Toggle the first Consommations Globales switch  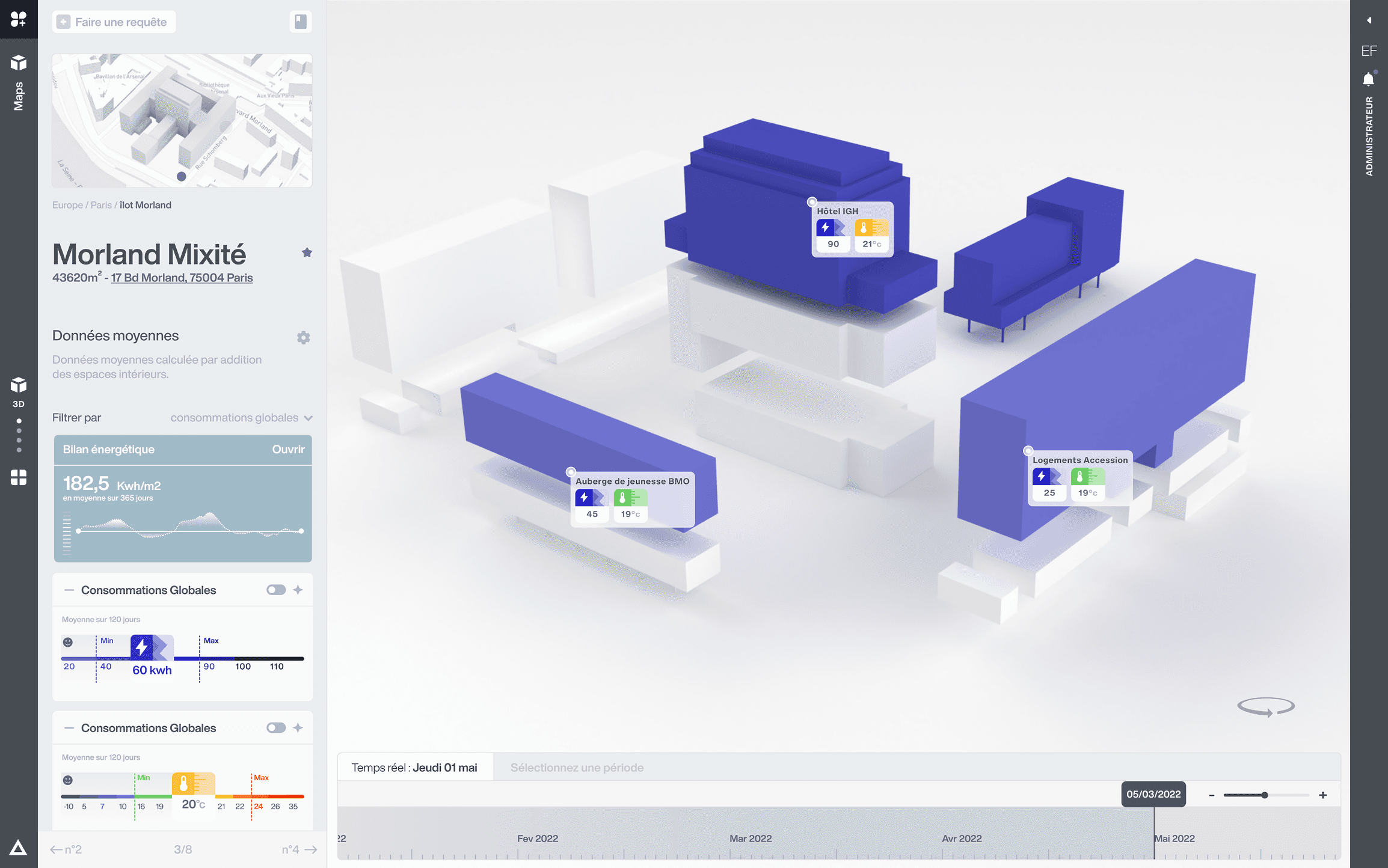point(276,590)
